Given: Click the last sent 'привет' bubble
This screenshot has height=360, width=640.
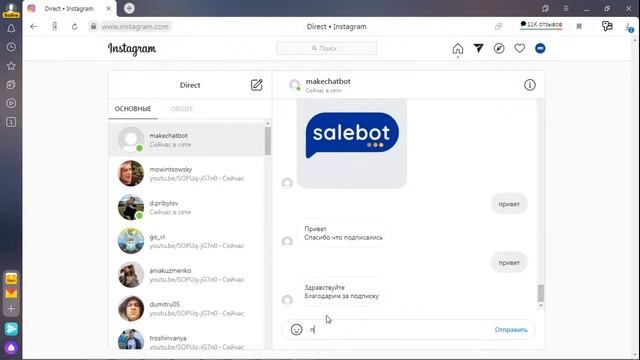Looking at the screenshot, I should [x=509, y=262].
